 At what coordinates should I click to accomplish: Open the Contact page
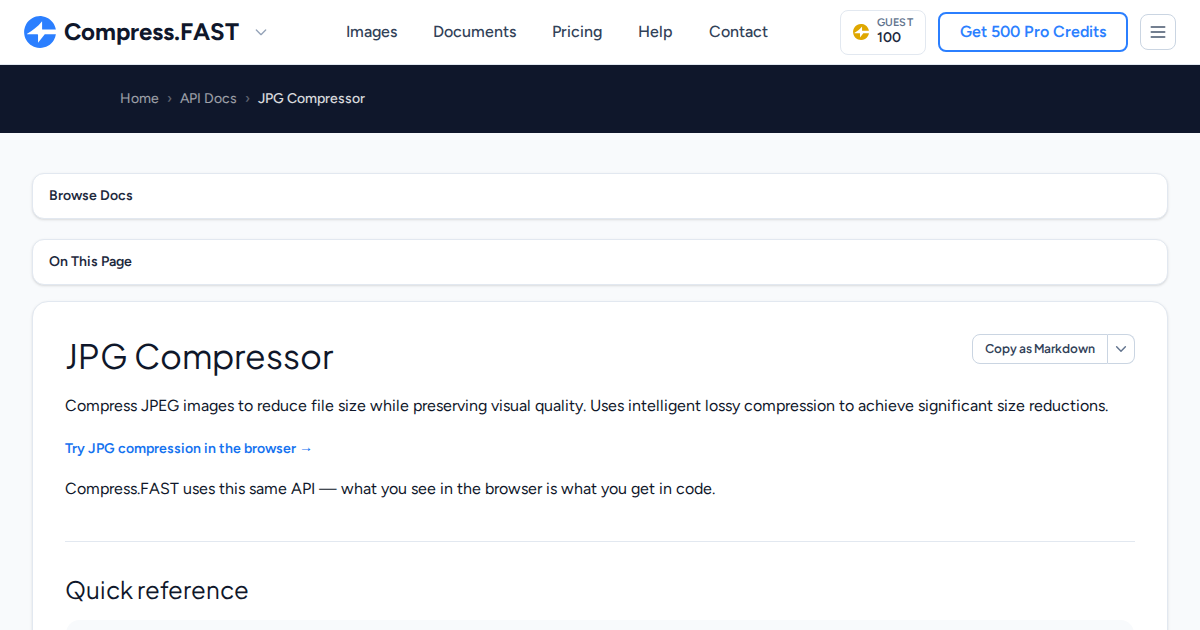738,32
